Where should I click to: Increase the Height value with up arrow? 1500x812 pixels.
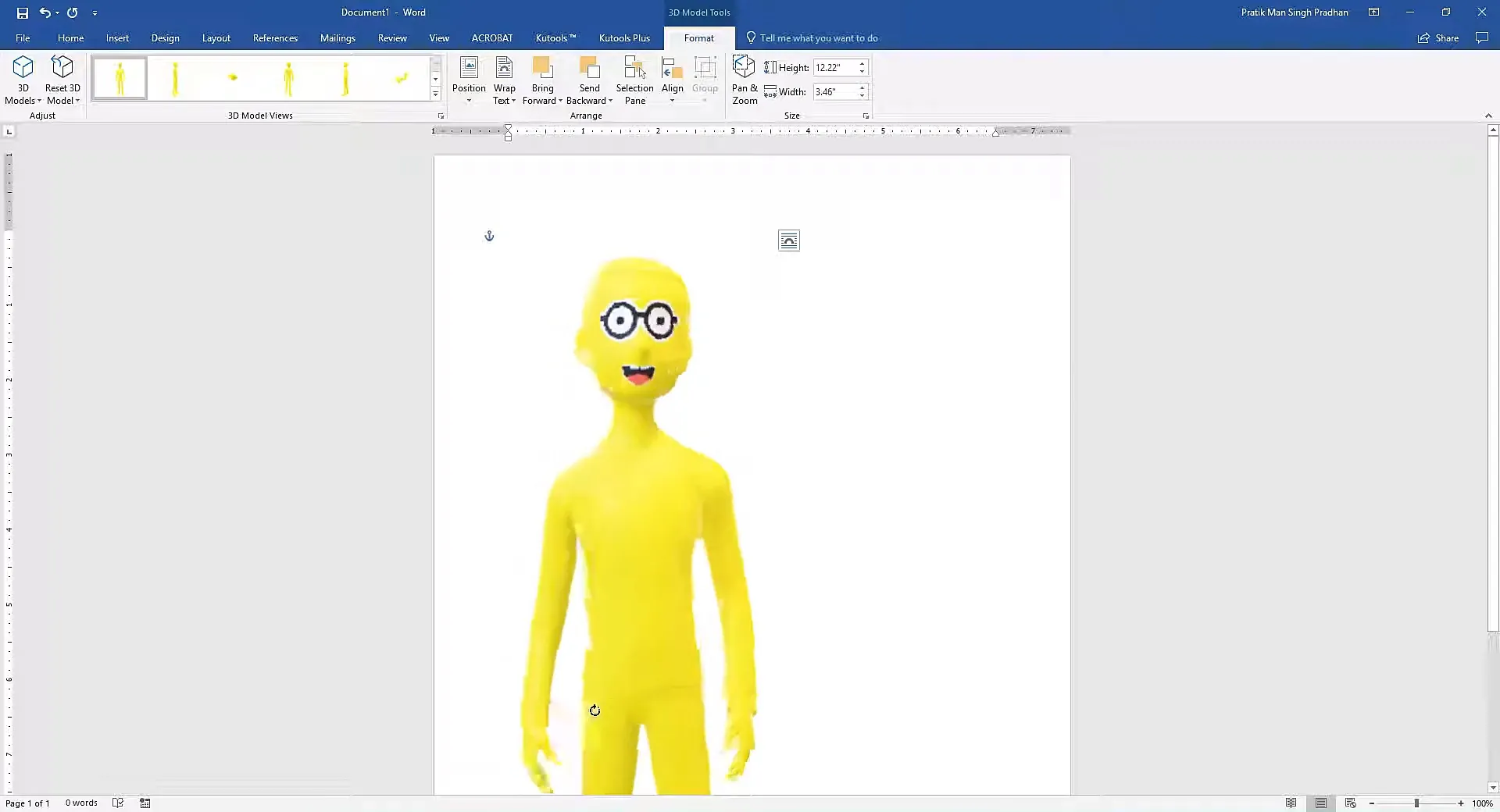point(862,64)
